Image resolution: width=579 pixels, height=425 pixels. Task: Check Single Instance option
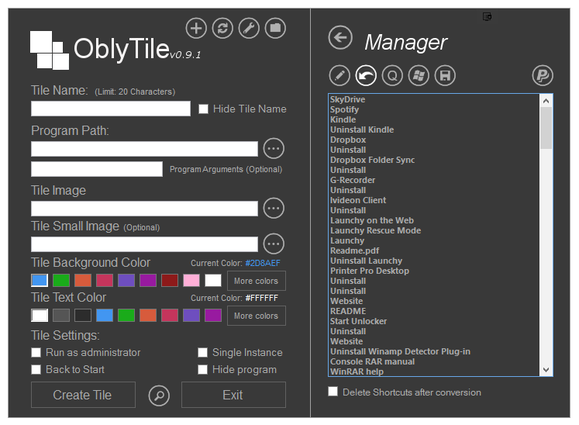pos(202,352)
